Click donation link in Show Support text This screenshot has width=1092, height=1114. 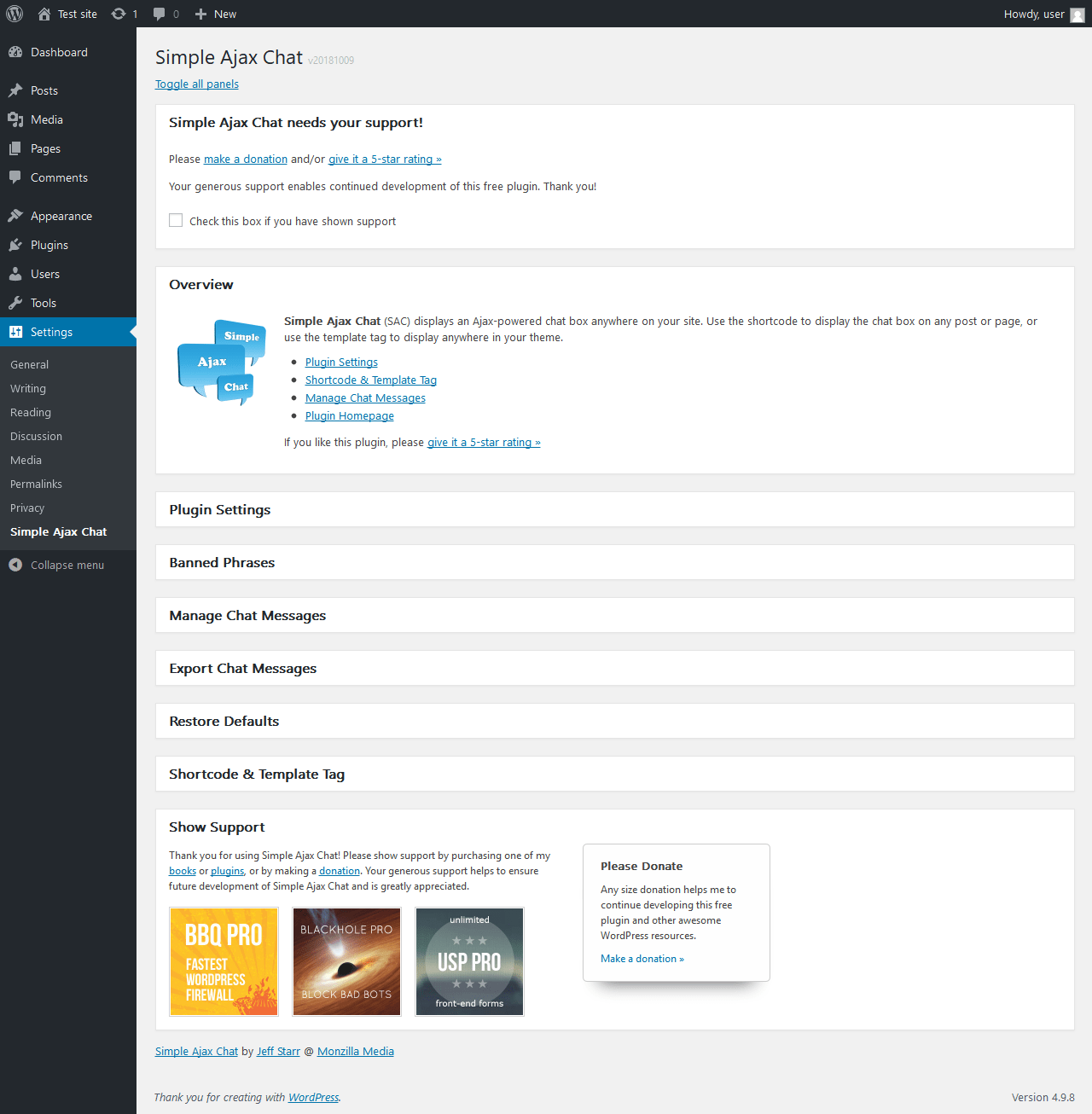(x=340, y=871)
